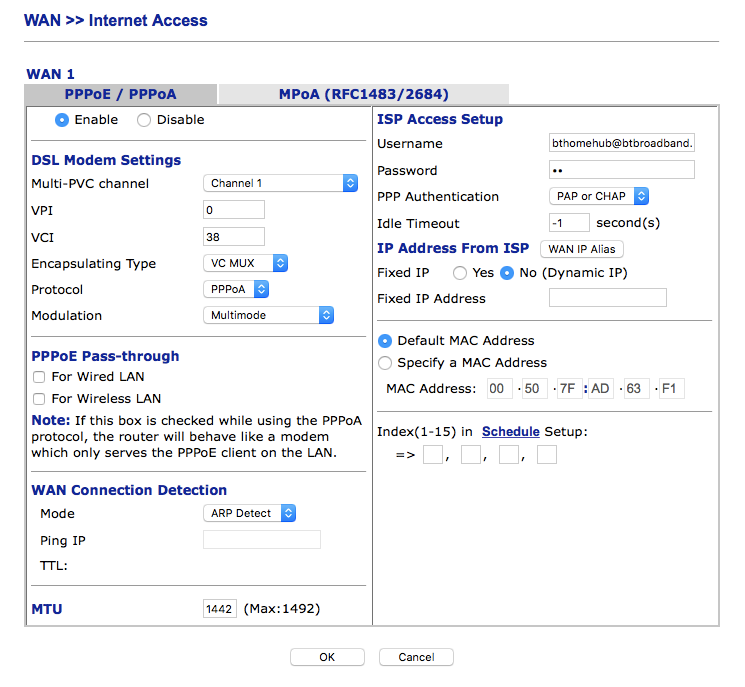This screenshot has height=687, width=745.
Task: Click the fourth schedule index box
Action: pos(547,454)
